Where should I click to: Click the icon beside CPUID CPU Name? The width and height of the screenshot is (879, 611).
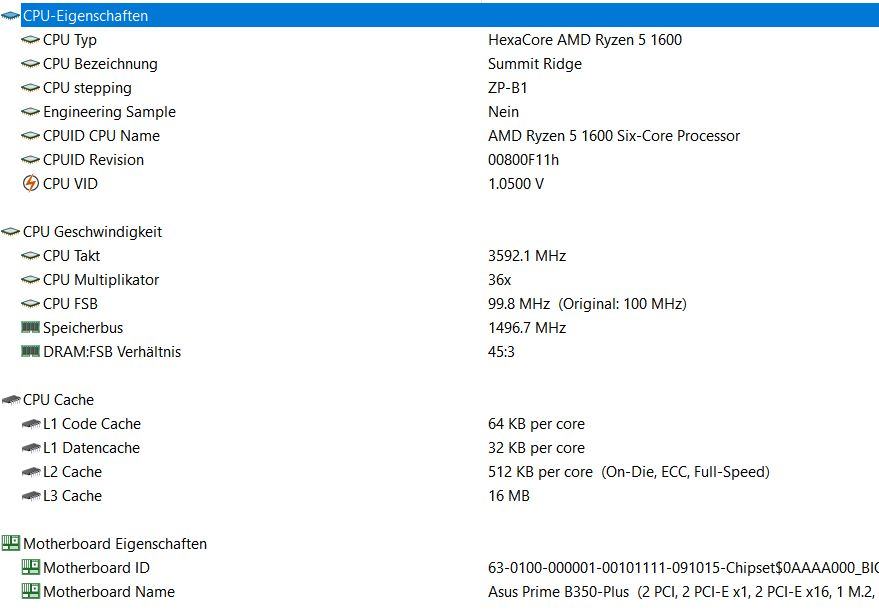pyautogui.click(x=30, y=136)
